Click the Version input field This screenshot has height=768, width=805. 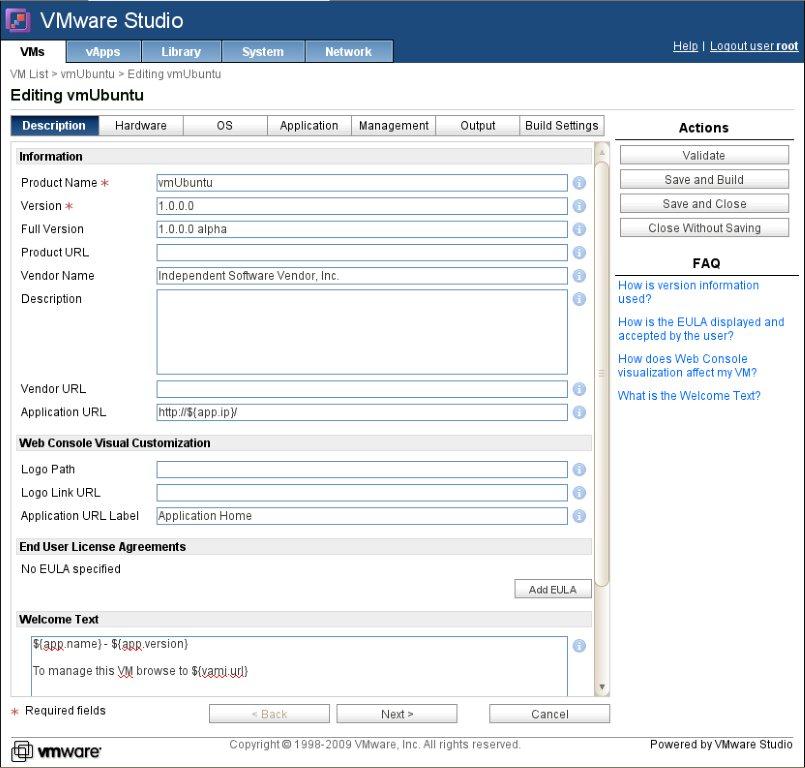[x=362, y=206]
